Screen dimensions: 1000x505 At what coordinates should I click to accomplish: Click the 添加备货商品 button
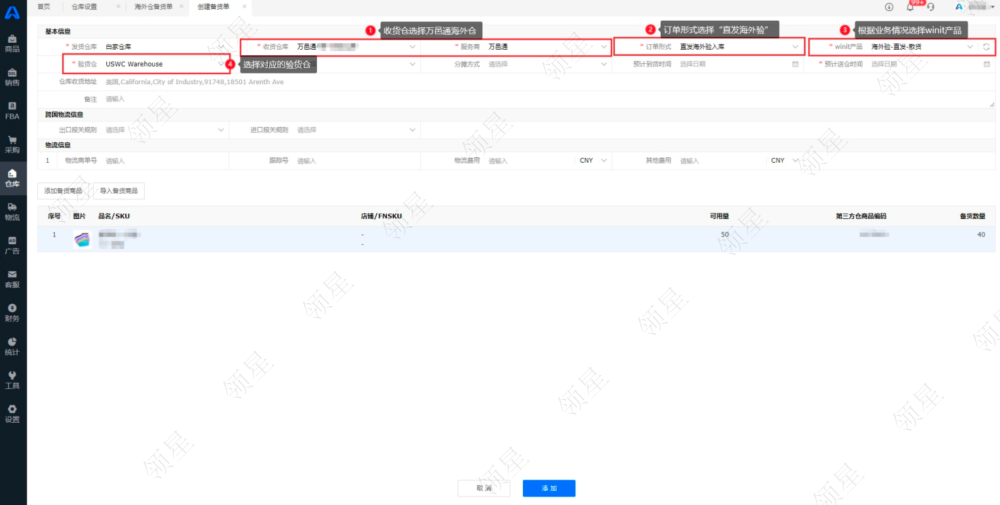(x=62, y=190)
